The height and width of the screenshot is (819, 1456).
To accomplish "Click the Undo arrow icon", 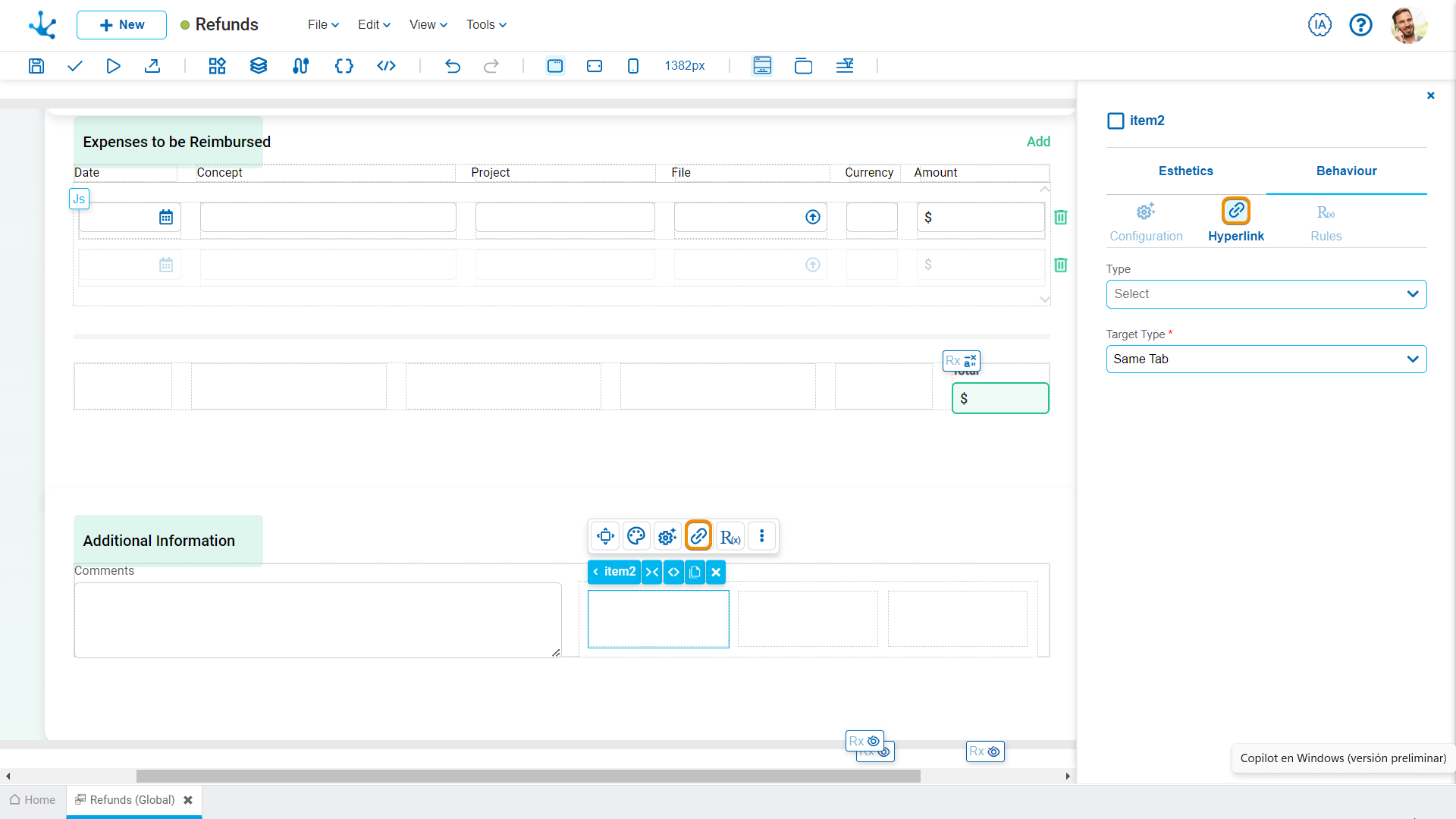I will [453, 66].
